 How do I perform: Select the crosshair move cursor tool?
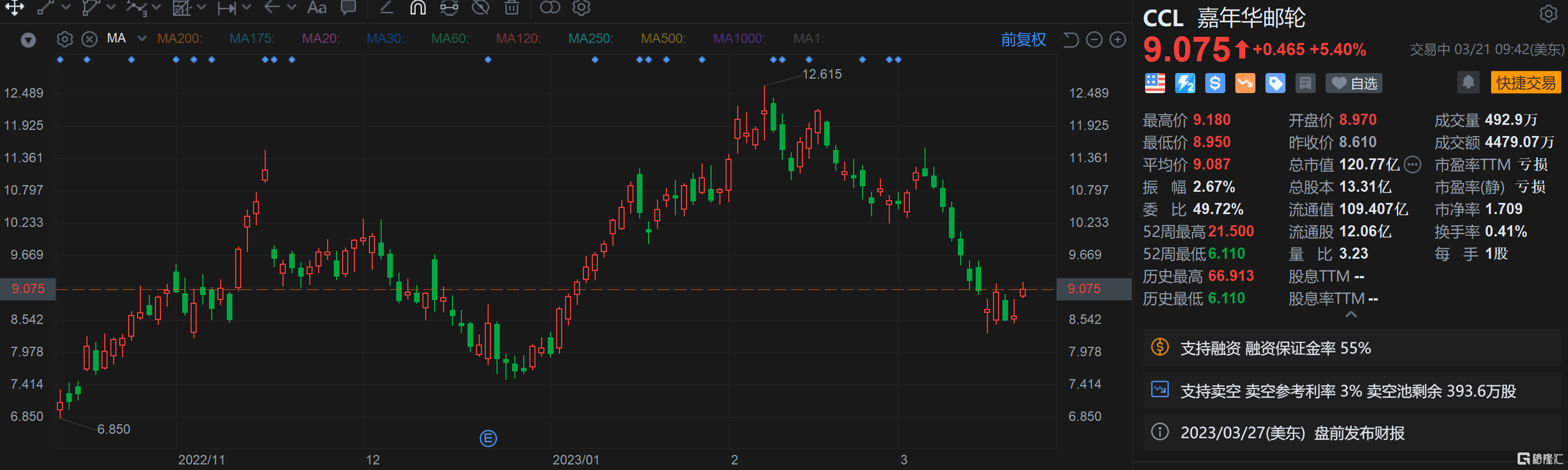(x=14, y=7)
